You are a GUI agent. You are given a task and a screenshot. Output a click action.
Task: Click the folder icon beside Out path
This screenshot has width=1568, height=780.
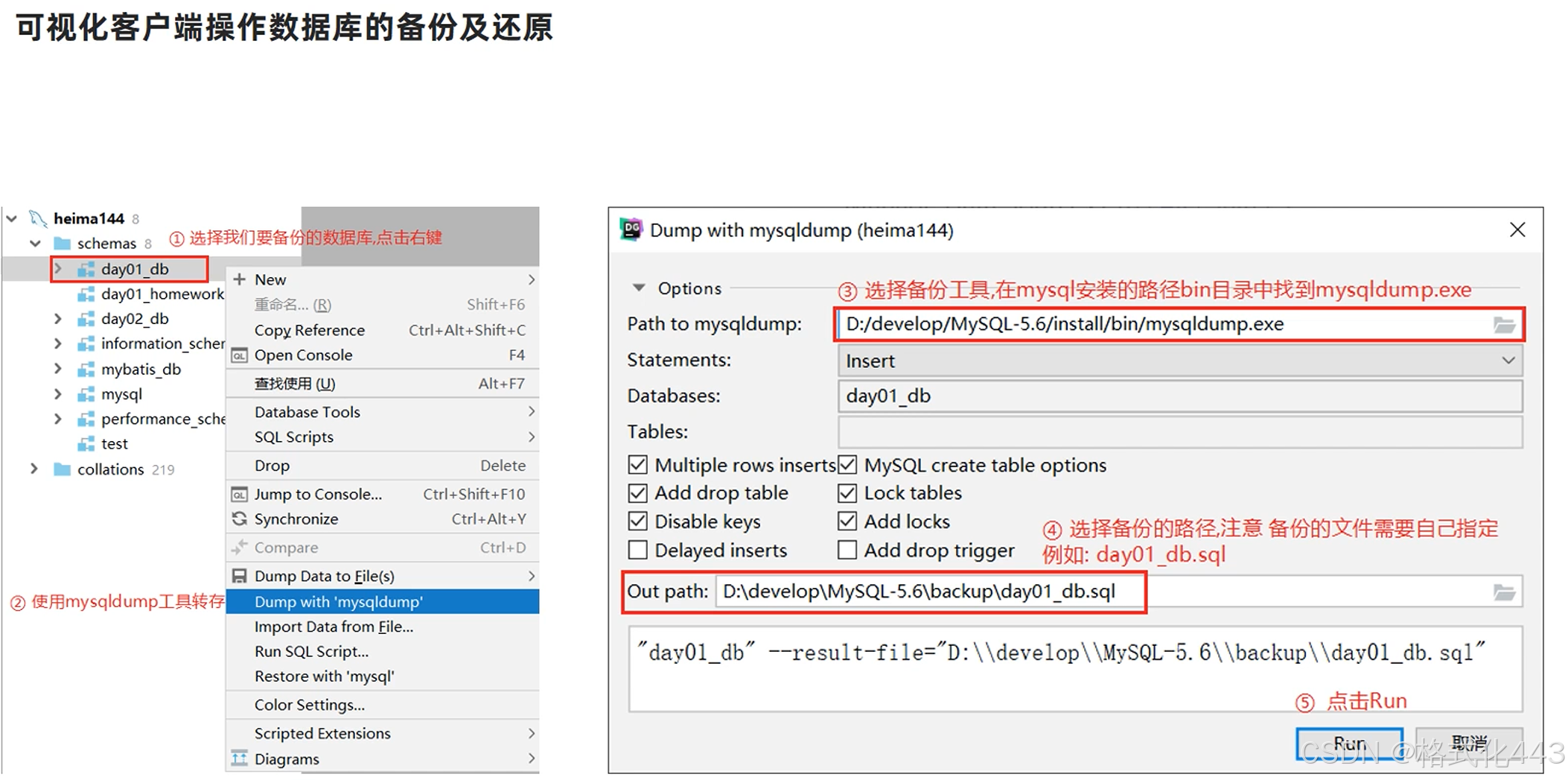1505,591
